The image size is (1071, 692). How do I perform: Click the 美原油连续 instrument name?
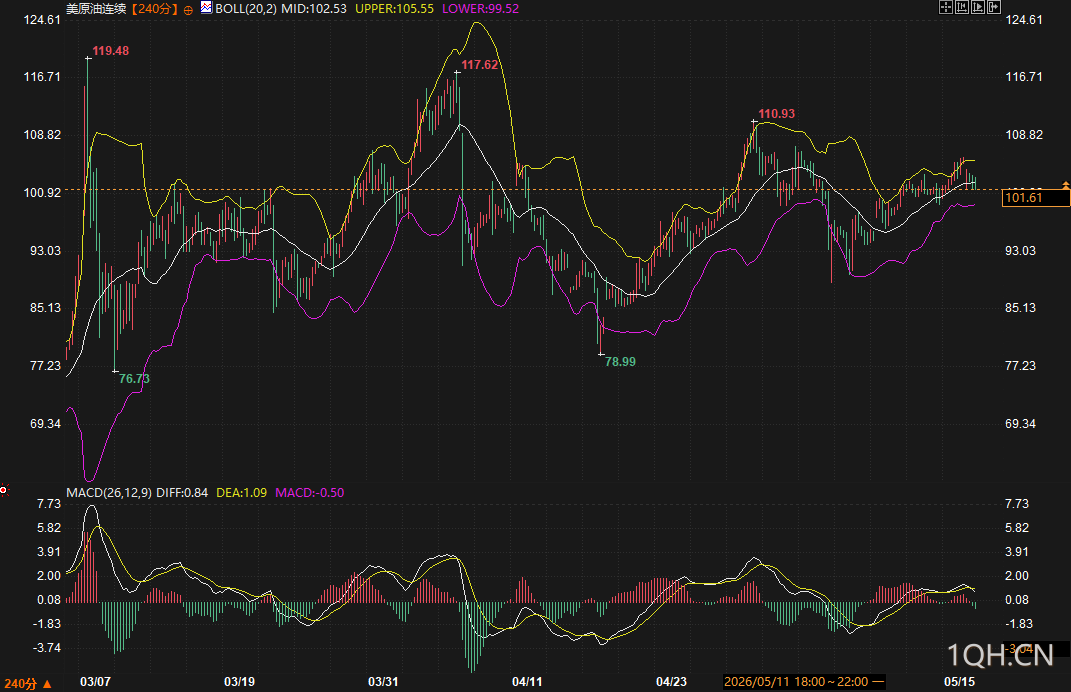click(x=96, y=9)
